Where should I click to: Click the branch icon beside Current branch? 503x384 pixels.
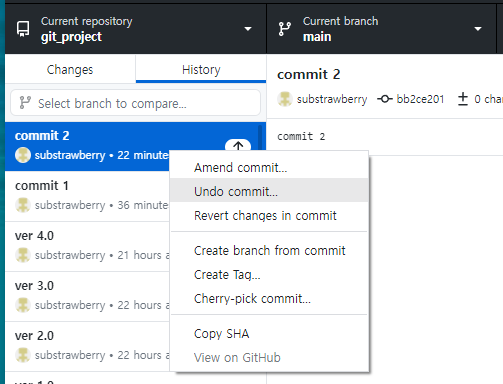click(285, 29)
